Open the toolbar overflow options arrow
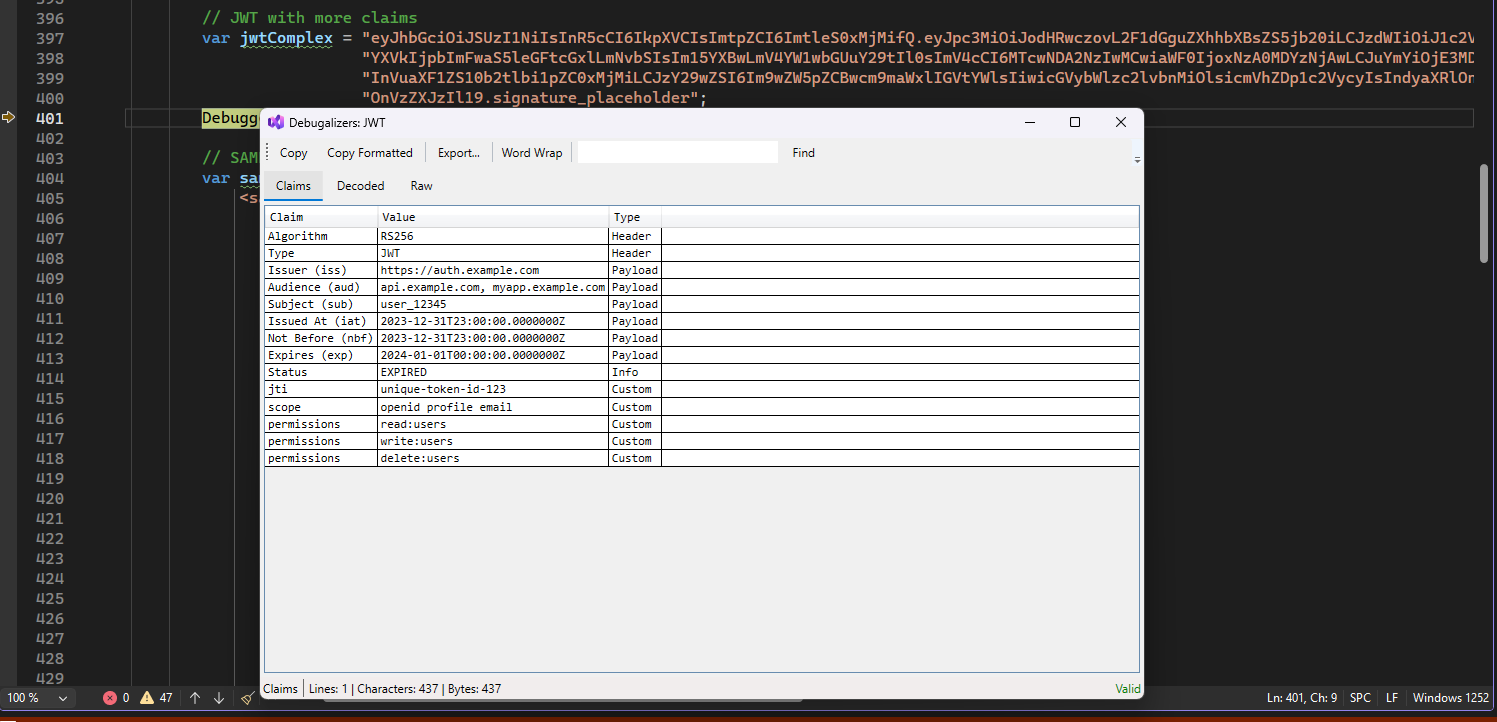This screenshot has width=1497, height=722. [1137, 158]
